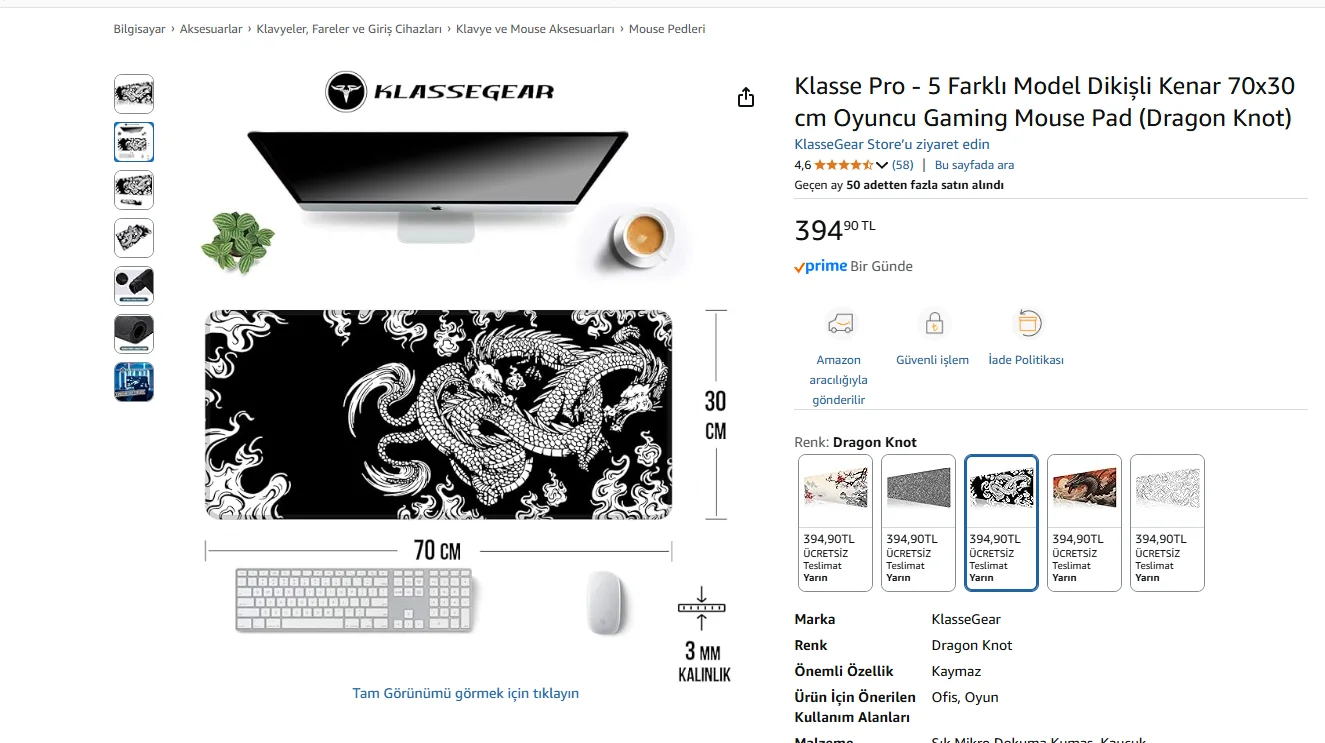Click Tam Görünümü görmek için tıklayın link
This screenshot has width=1325, height=743.
tap(465, 693)
